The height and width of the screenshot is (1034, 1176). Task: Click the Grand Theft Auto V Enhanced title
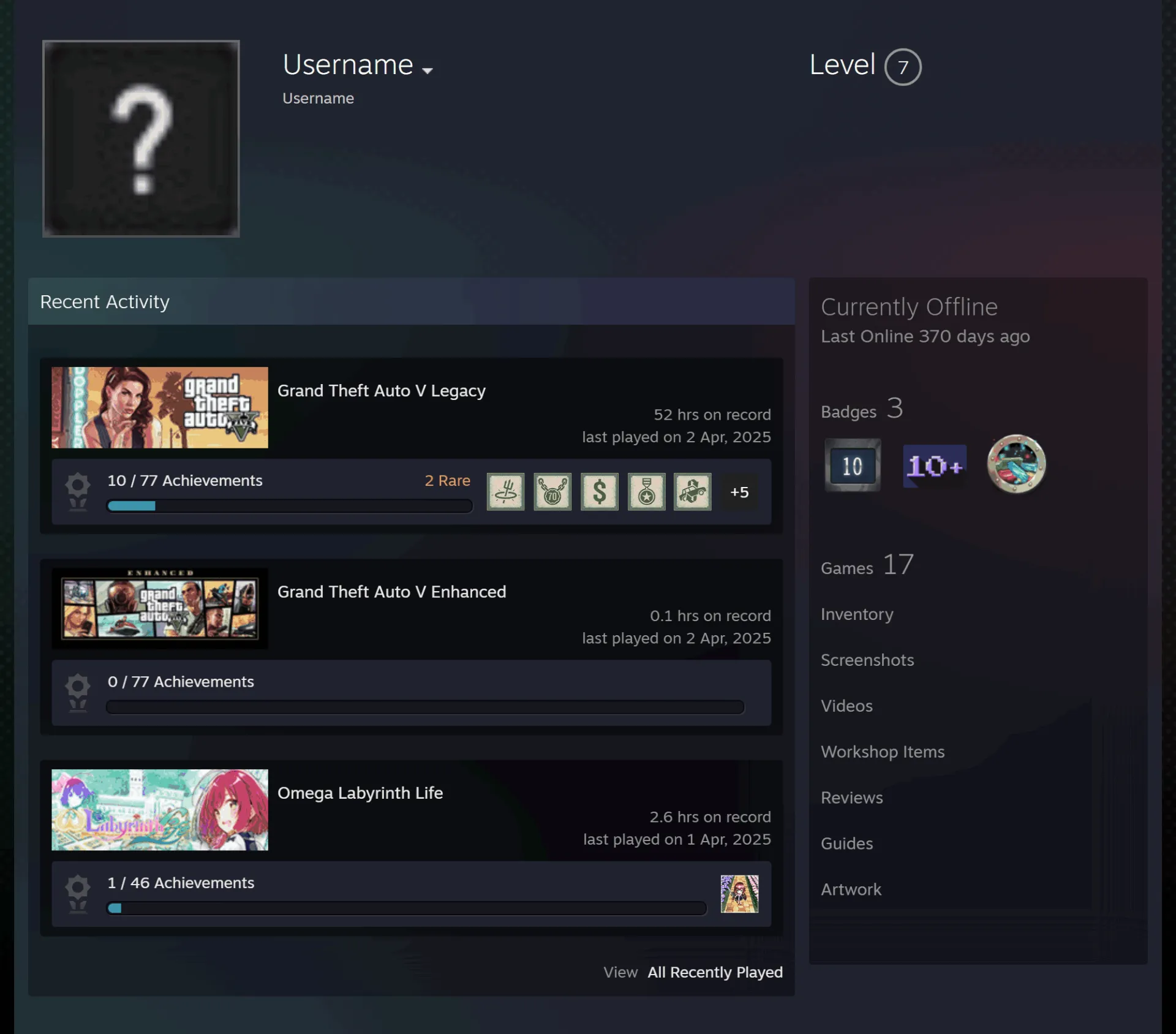(392, 592)
